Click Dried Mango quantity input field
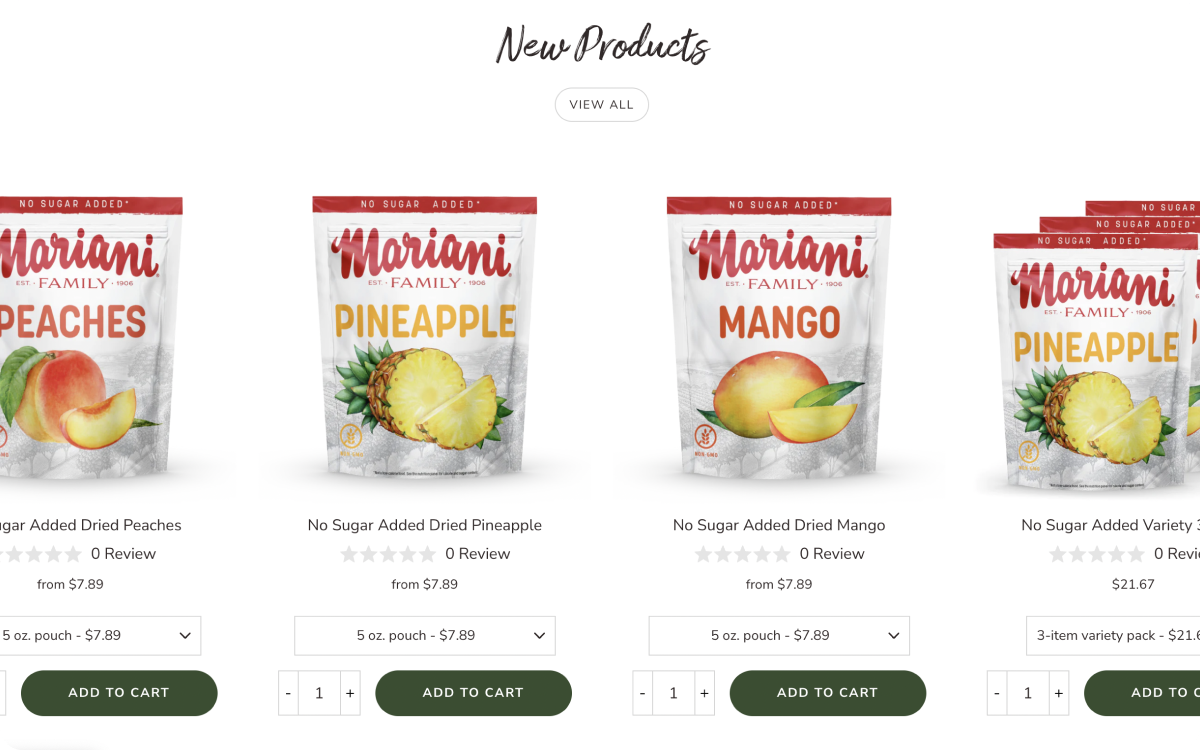The image size is (1200, 750). [x=673, y=693]
